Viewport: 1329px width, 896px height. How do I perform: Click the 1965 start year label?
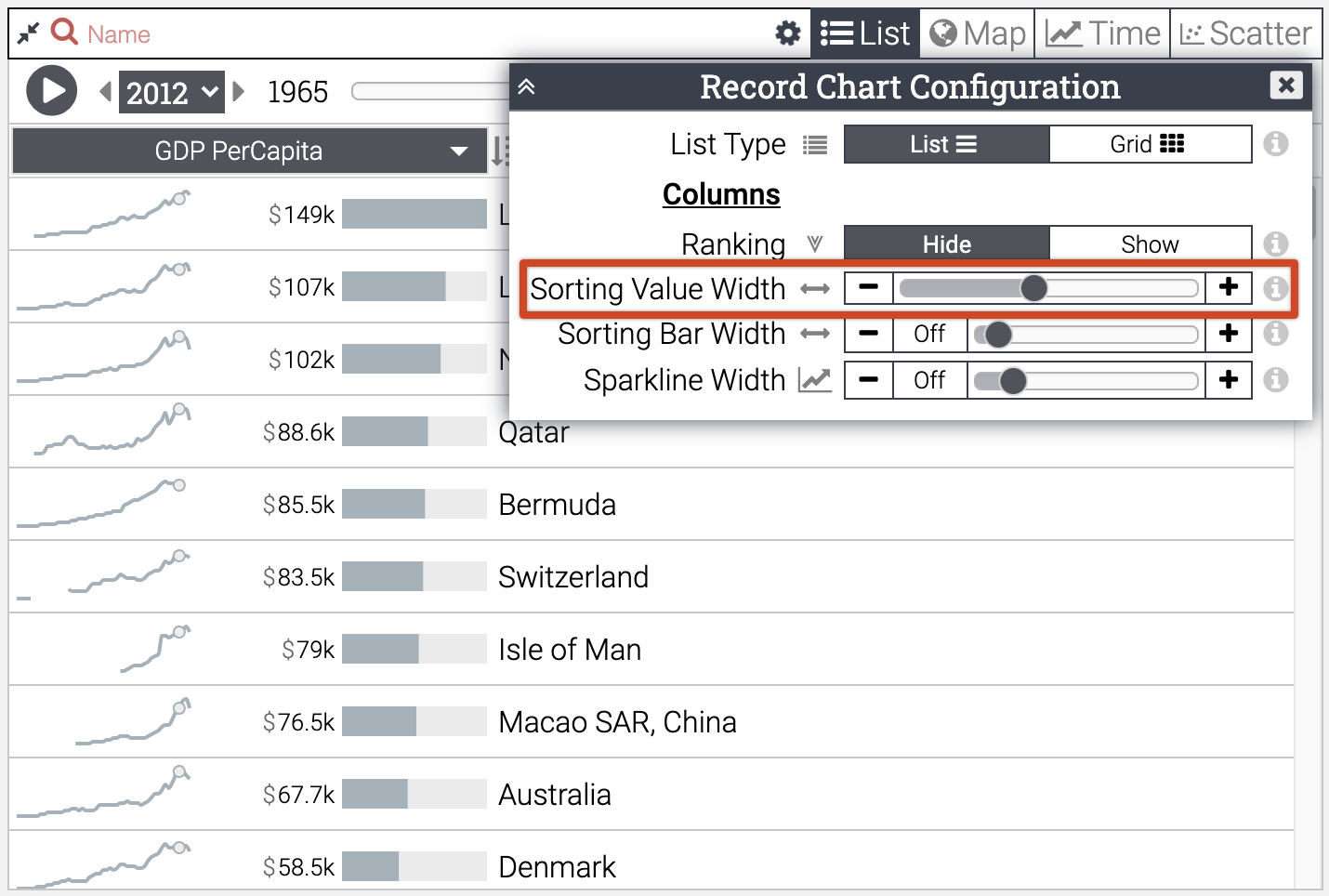point(297,92)
